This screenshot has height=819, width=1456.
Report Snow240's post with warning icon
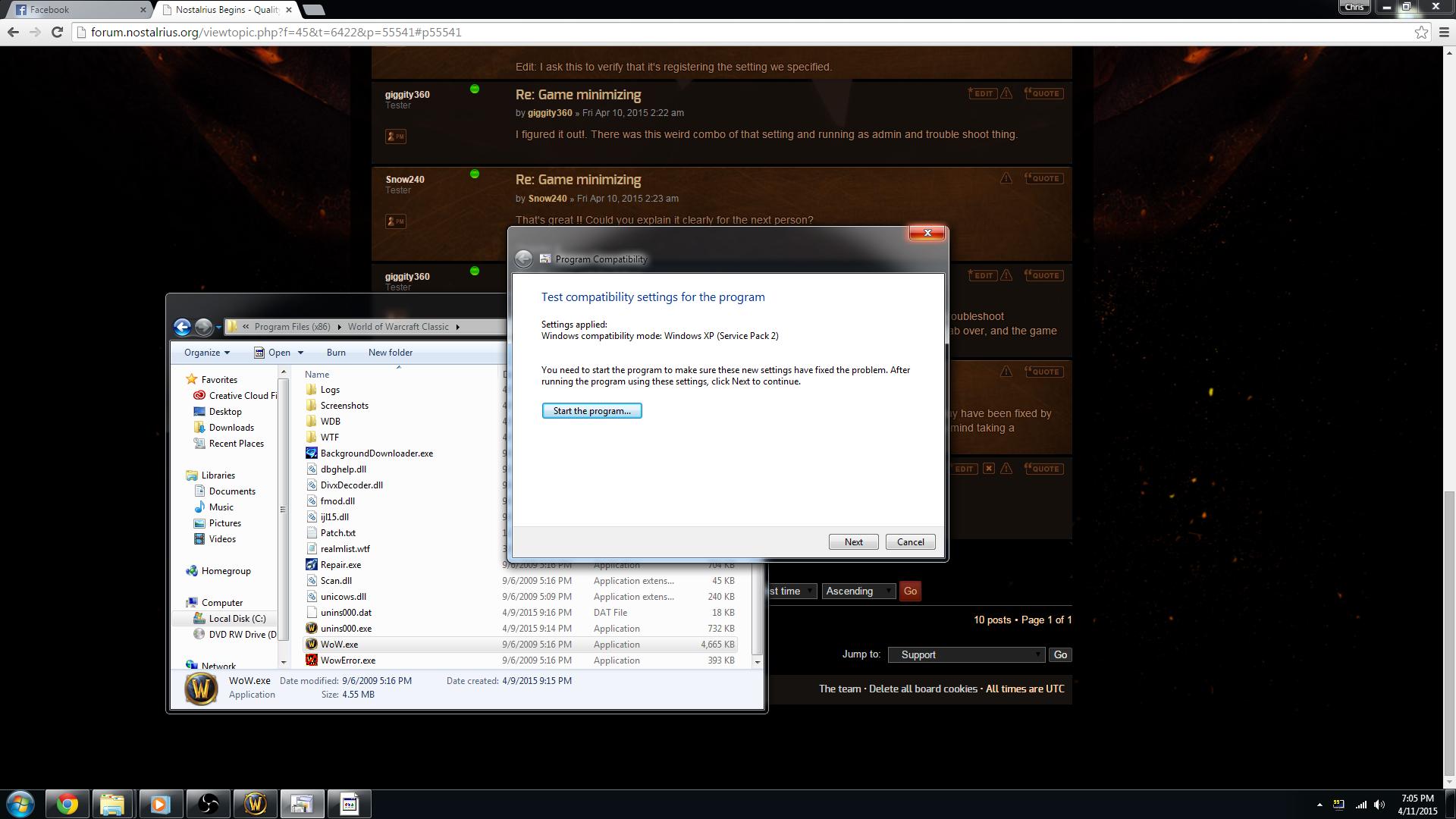(1006, 179)
